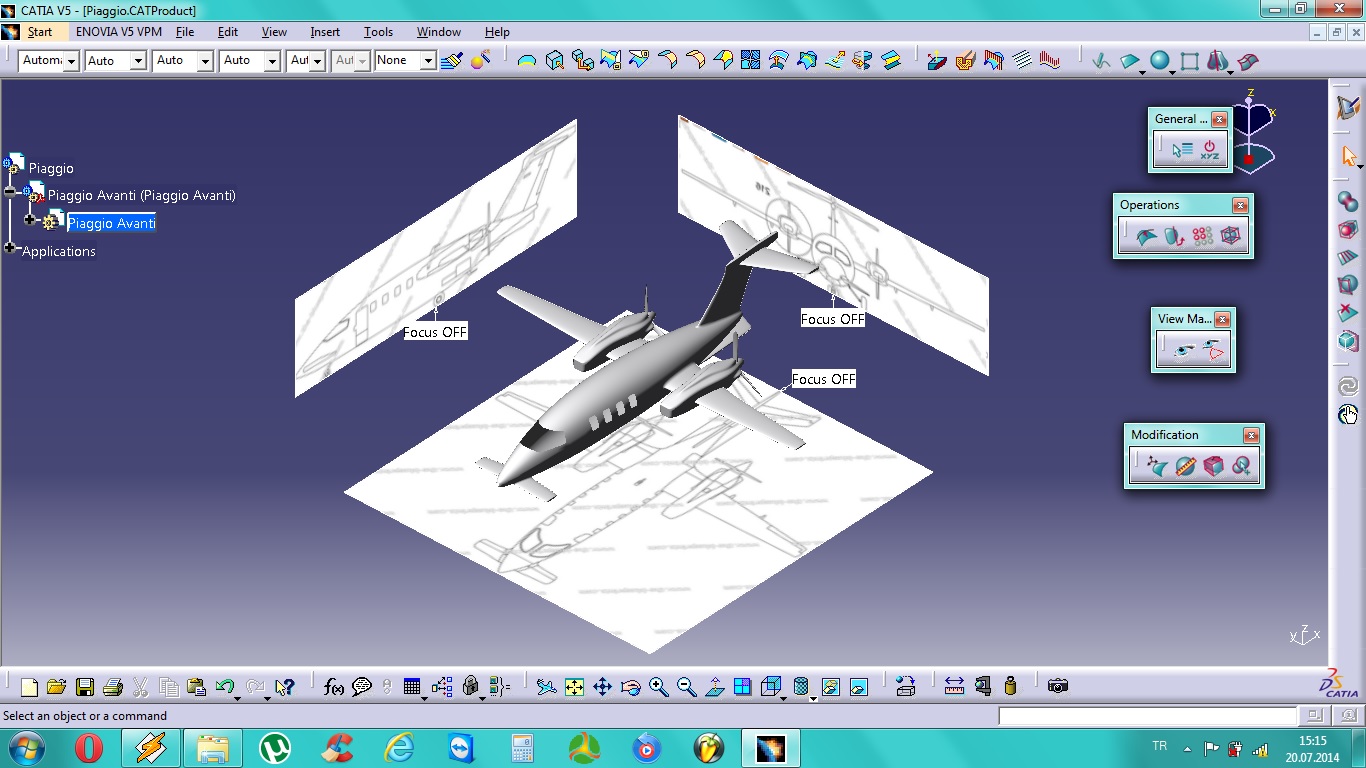Close the Operations toolbar panel
Image resolution: width=1366 pixels, height=768 pixels.
(x=1240, y=205)
